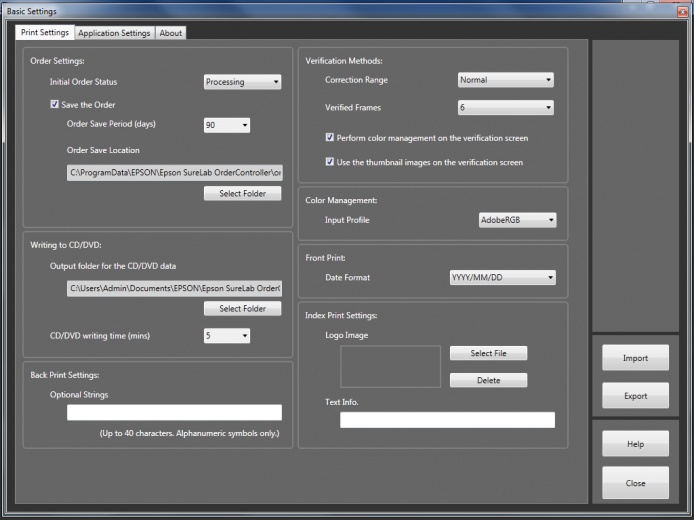Switch to the Print Settings tab

pyautogui.click(x=45, y=32)
